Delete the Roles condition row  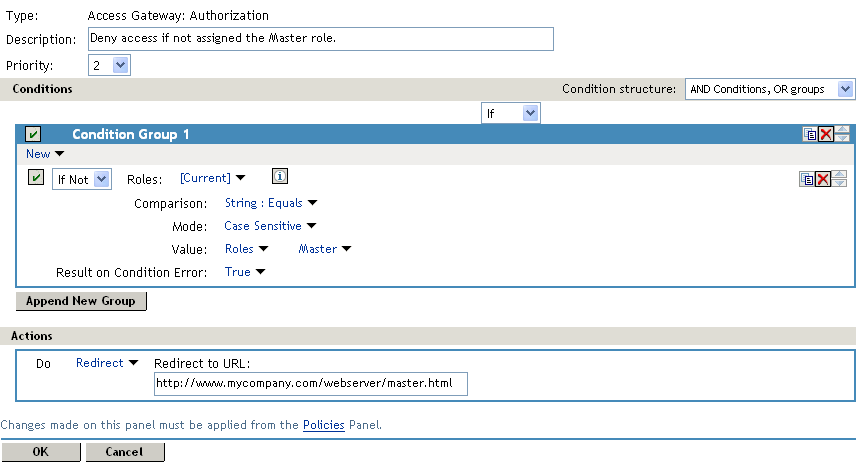coord(822,179)
